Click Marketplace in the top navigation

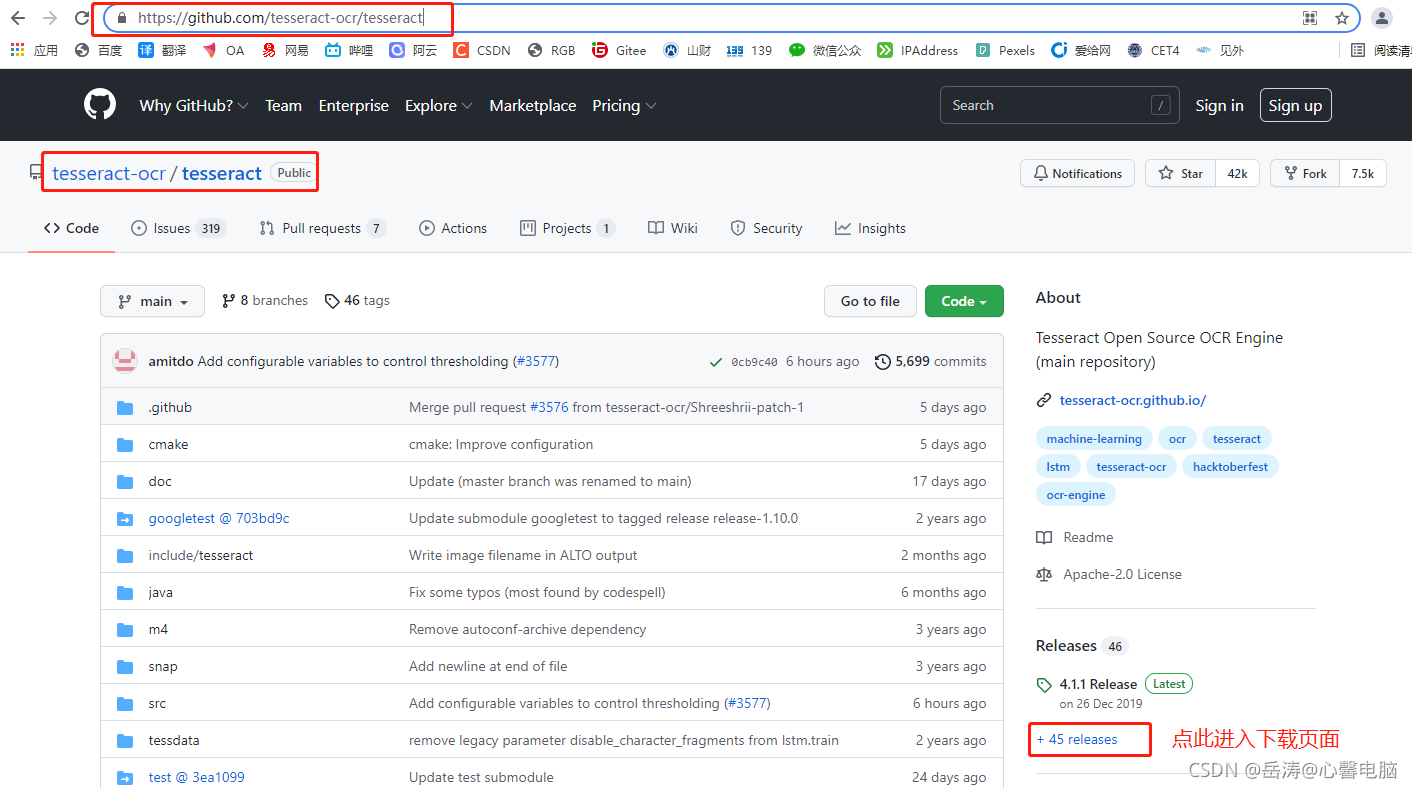[532, 105]
